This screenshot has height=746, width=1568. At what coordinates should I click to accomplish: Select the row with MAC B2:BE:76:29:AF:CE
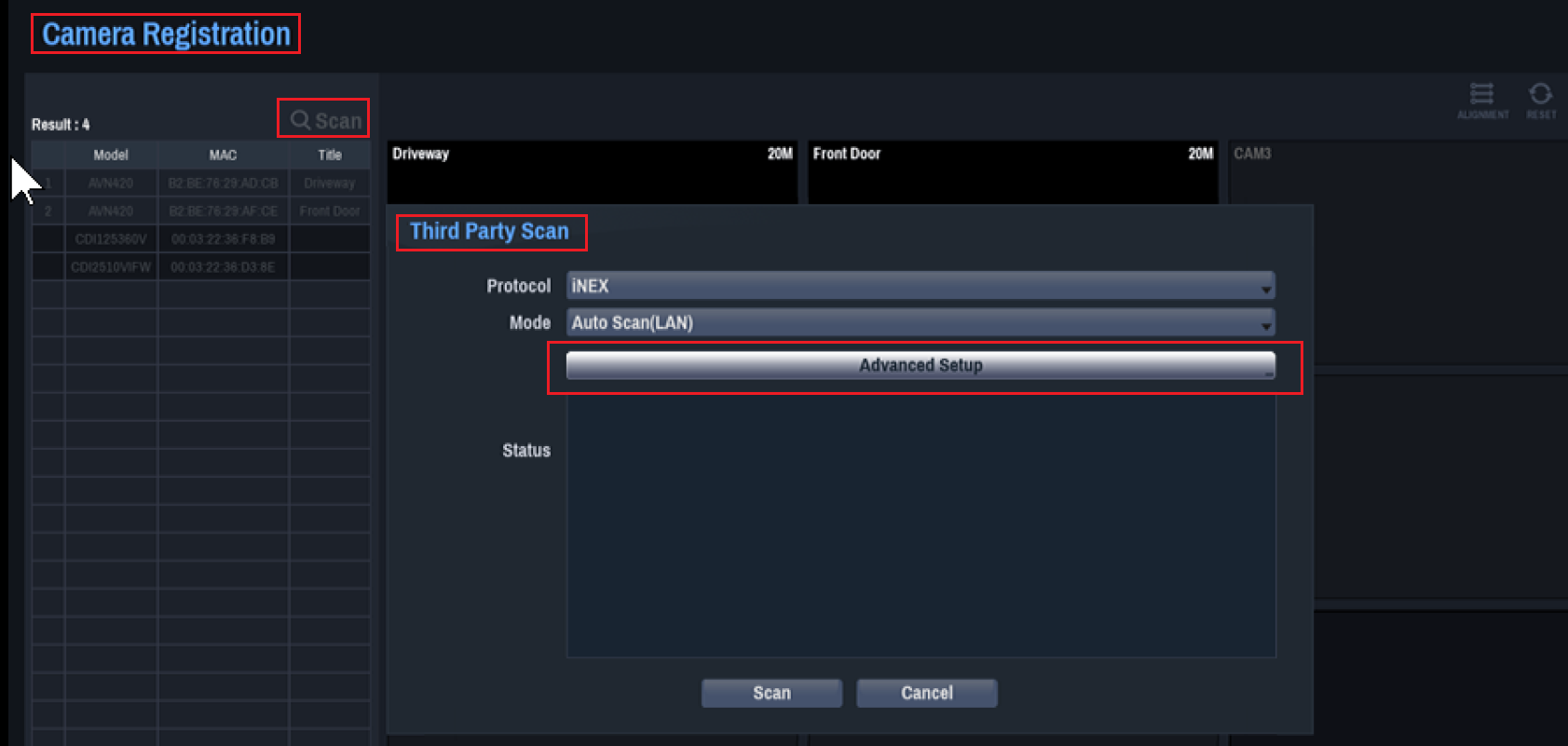[x=201, y=211]
